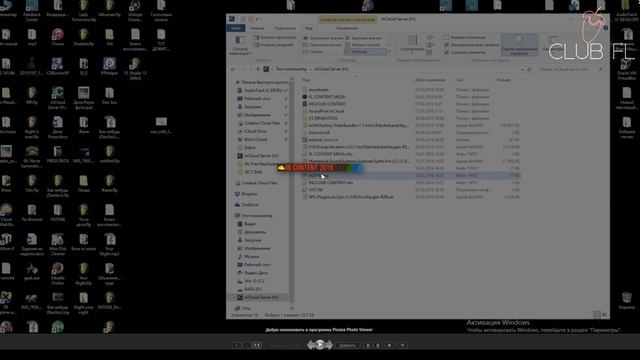640x360 pixels.
Task: Open Creative Cloud Files in quick access
Action: [262, 123]
